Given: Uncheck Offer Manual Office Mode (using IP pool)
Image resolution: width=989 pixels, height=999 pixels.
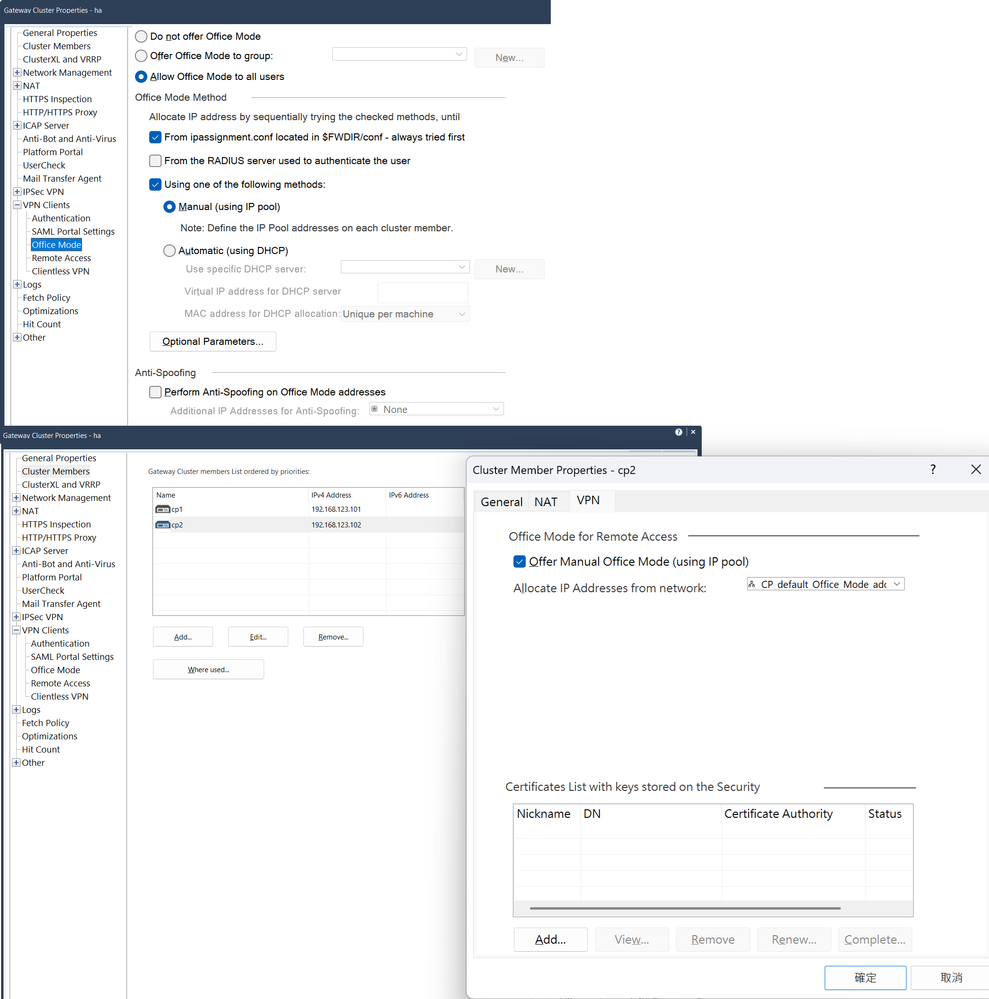Looking at the screenshot, I should click(x=519, y=562).
